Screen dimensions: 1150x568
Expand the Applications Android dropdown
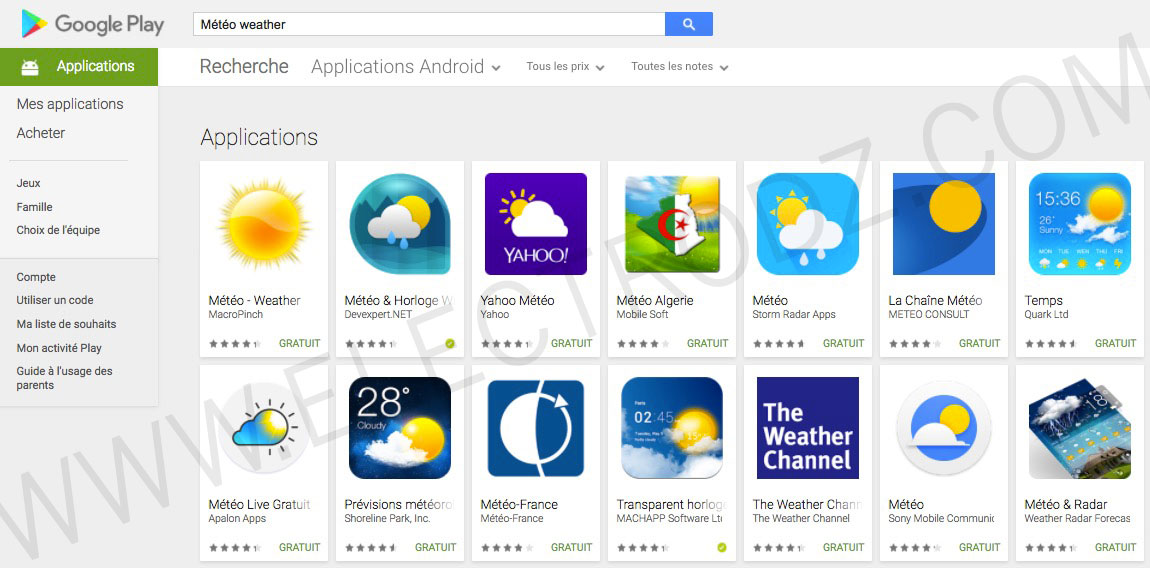pos(406,67)
